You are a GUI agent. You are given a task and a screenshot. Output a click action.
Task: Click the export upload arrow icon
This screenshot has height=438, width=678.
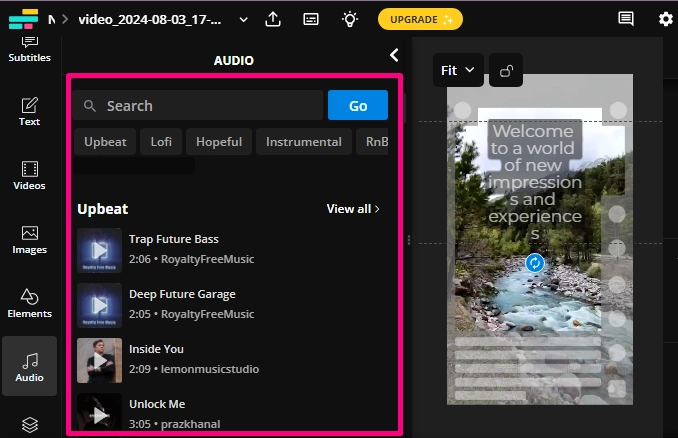coord(273,19)
